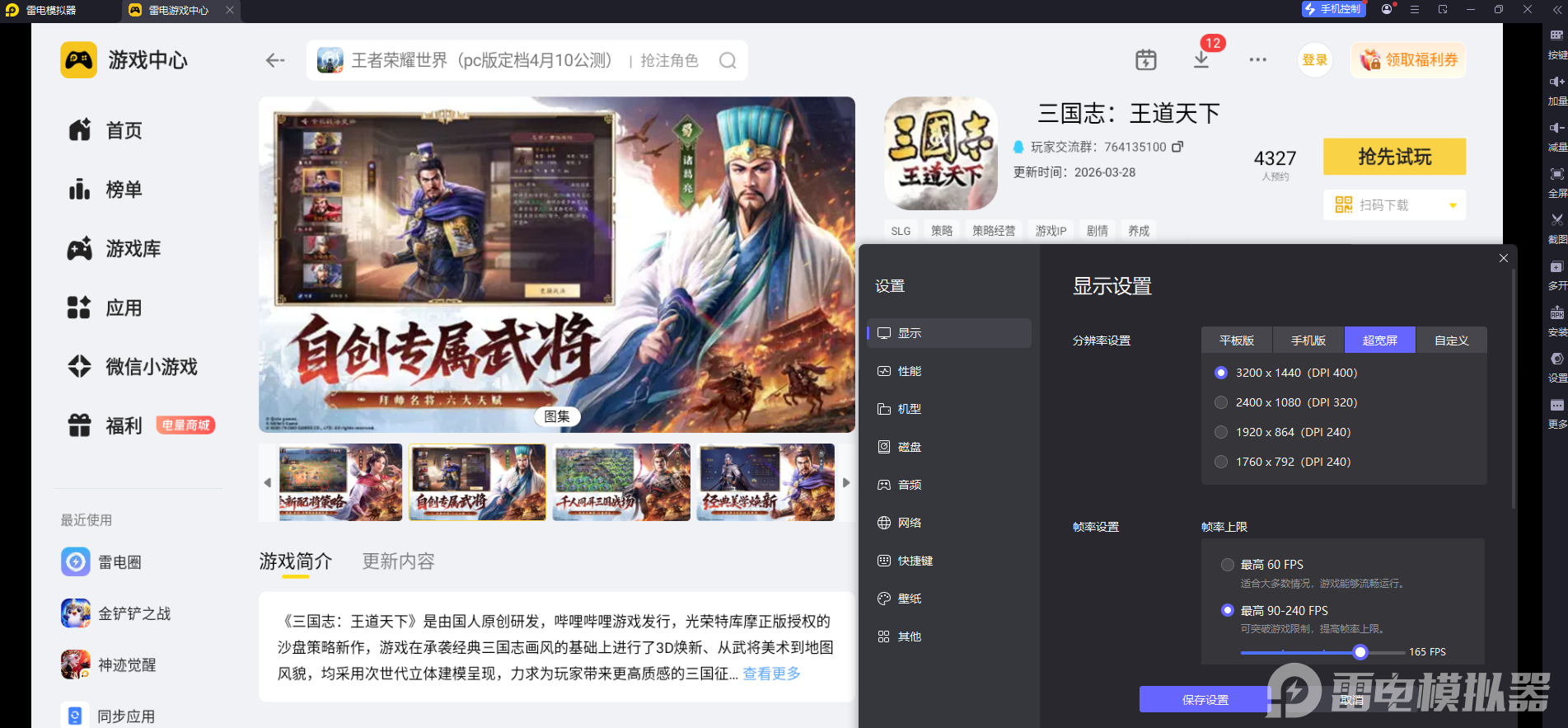
Task: Switch to the 游戏简介 tab
Action: 296,561
